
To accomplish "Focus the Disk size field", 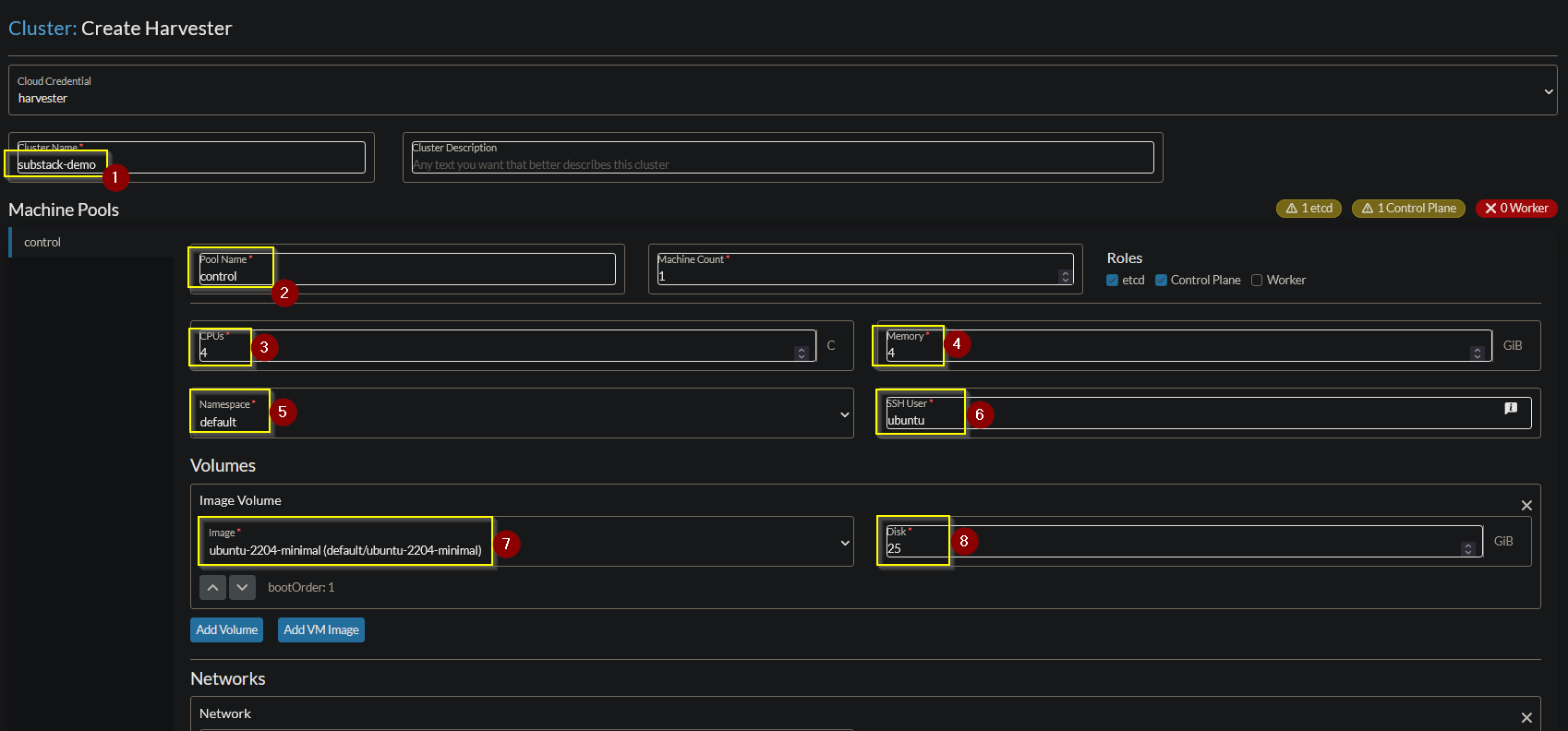I will point(1185,541).
